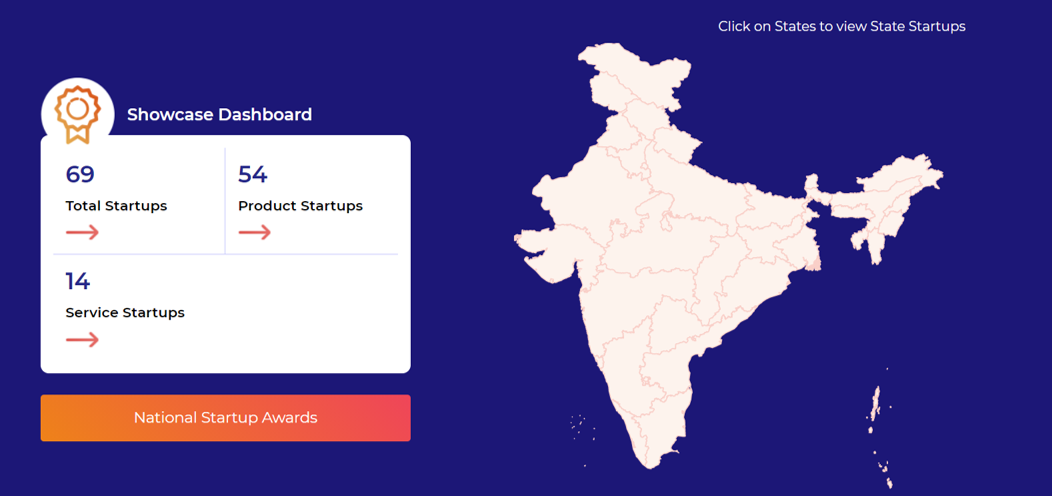
Task: Select the Total Startups label
Action: [116, 206]
